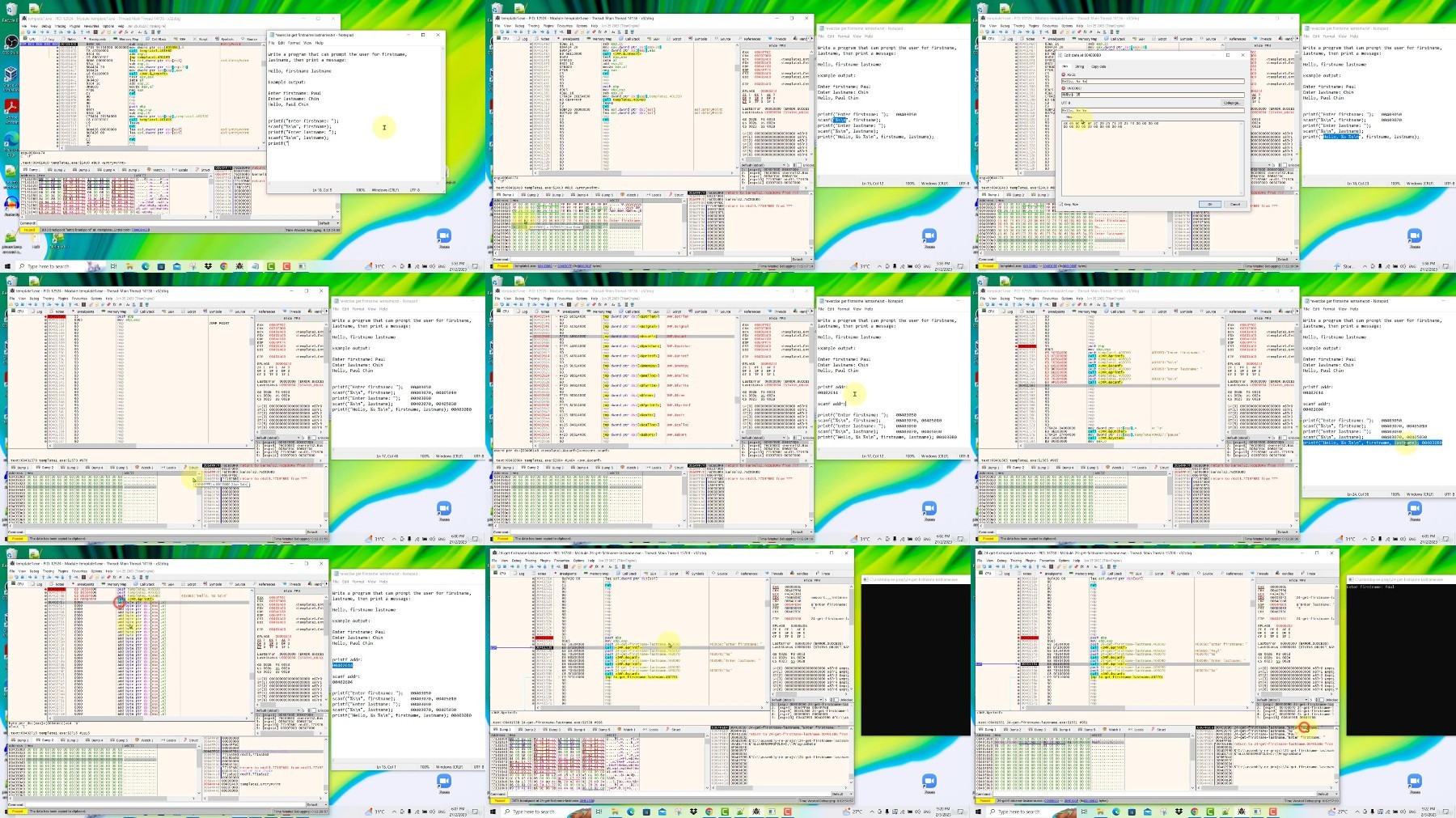Image resolution: width=1456 pixels, height=818 pixels.
Task: Launch Google Chrome from the taskbar
Action: coord(223,266)
